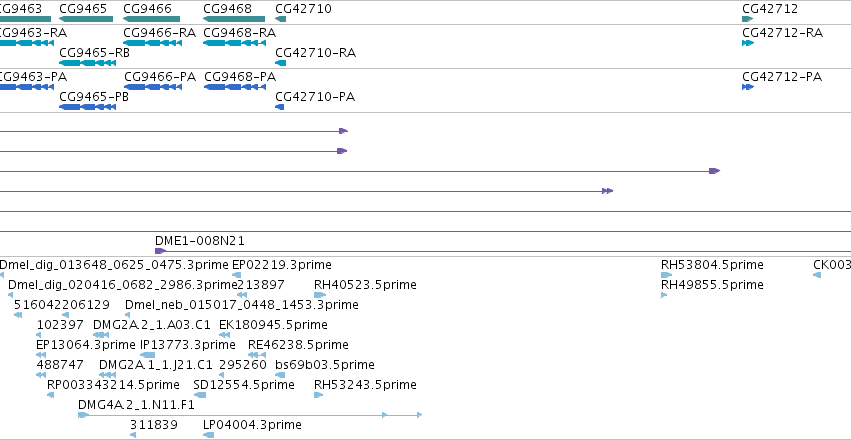Viewport: 851px width, 440px height.
Task: Click transcript CG9465-RB label
Action: 94,53
